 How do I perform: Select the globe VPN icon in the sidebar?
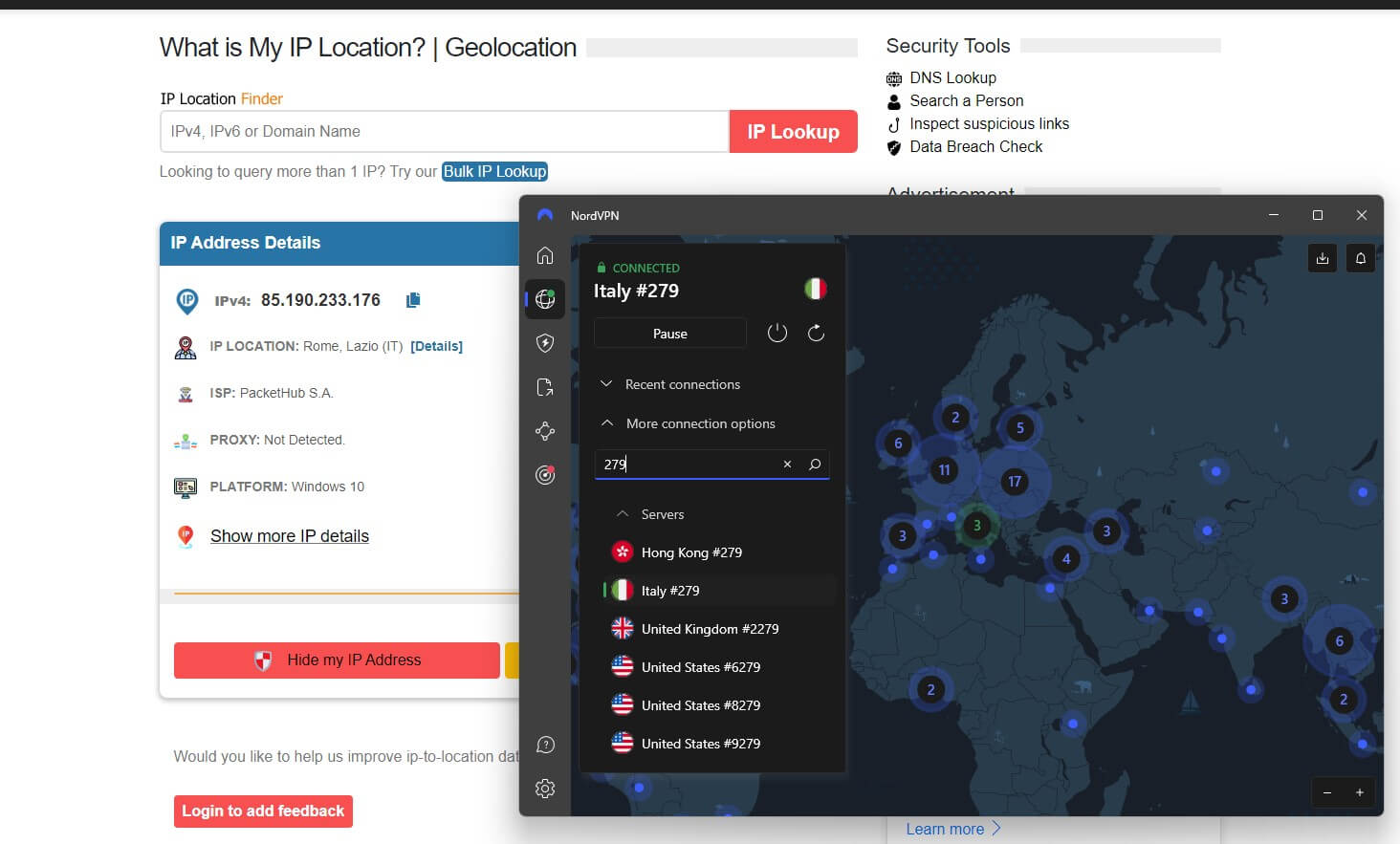click(545, 299)
